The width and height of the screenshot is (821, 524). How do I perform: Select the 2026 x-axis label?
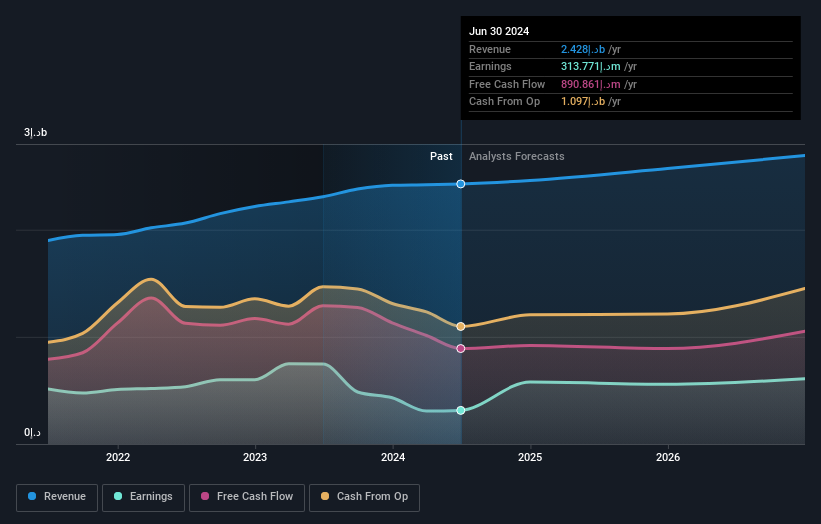668,457
